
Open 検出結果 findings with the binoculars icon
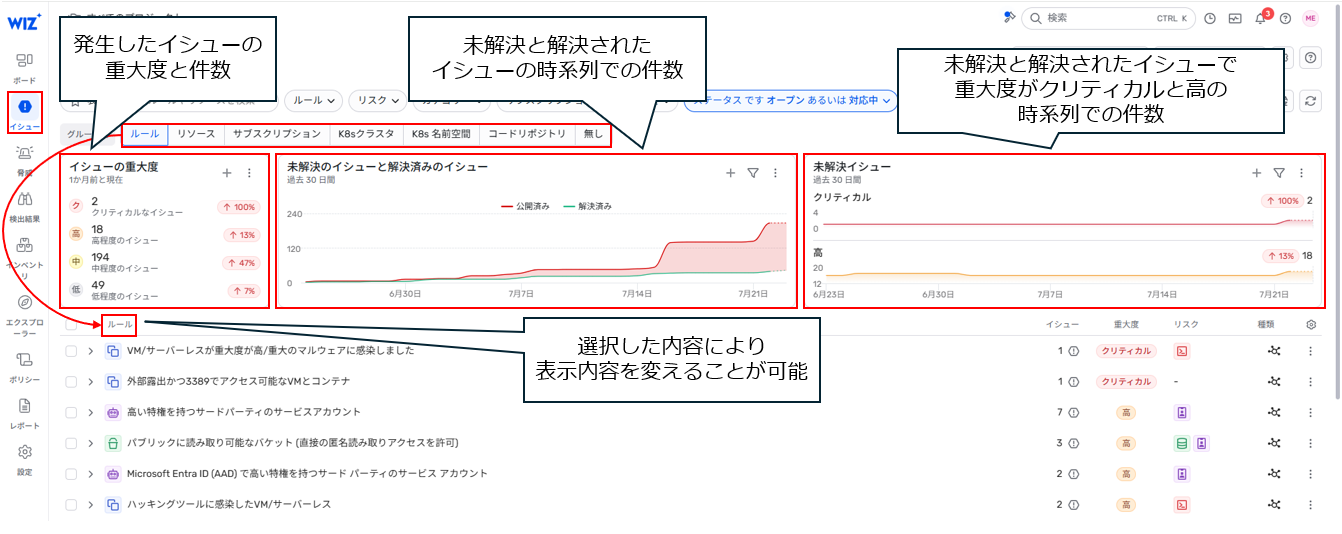point(25,206)
